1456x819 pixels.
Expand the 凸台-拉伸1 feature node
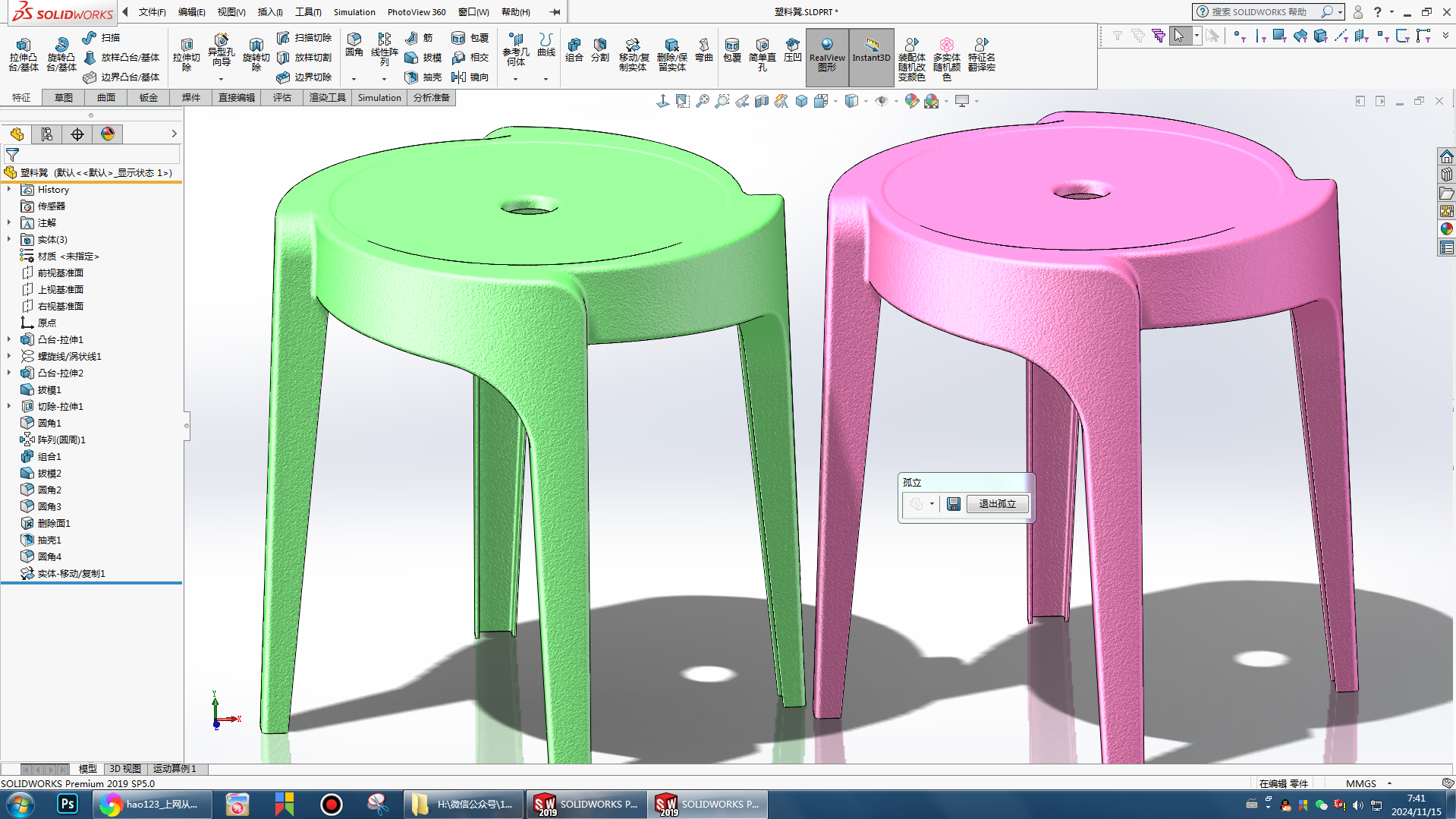tap(9, 340)
